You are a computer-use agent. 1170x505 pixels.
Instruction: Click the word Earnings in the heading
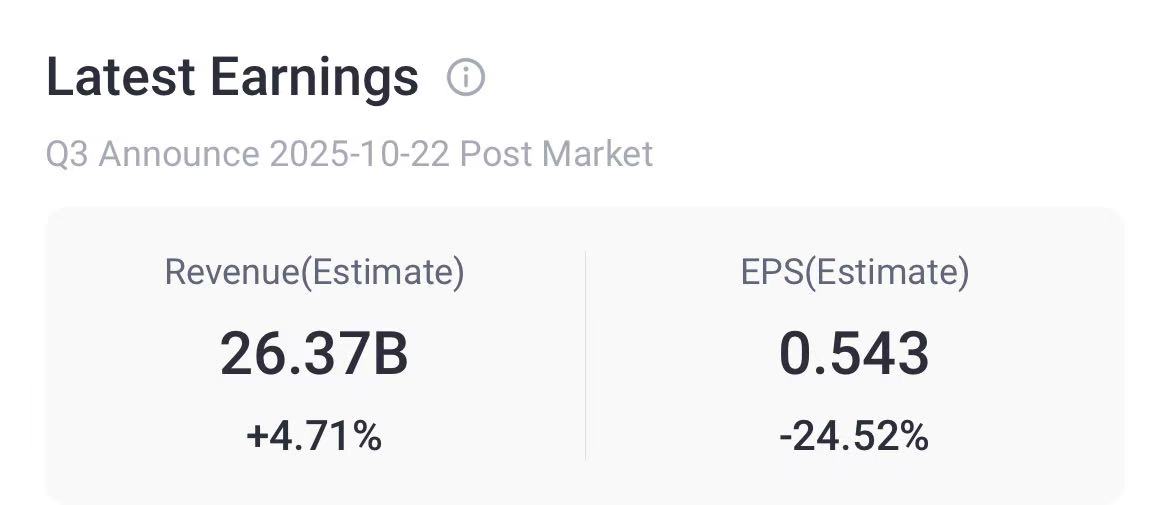314,78
